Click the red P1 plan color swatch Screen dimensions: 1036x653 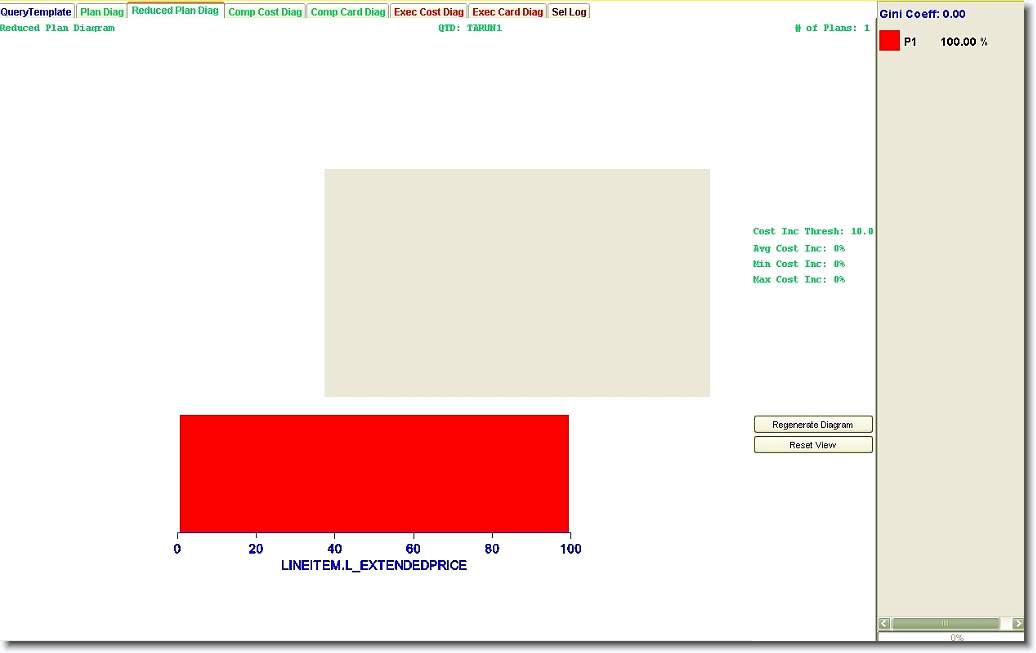[889, 41]
